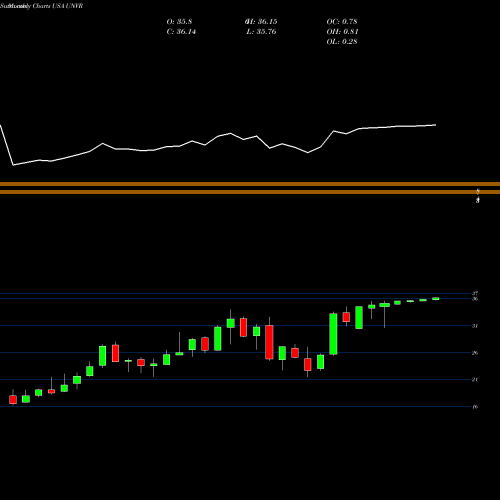
Task: Click the largest red candlestick body
Action: tap(269, 342)
